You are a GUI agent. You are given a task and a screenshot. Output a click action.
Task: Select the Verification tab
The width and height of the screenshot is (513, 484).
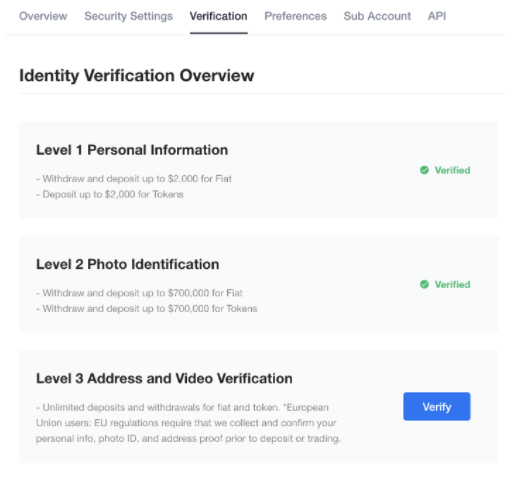click(219, 16)
